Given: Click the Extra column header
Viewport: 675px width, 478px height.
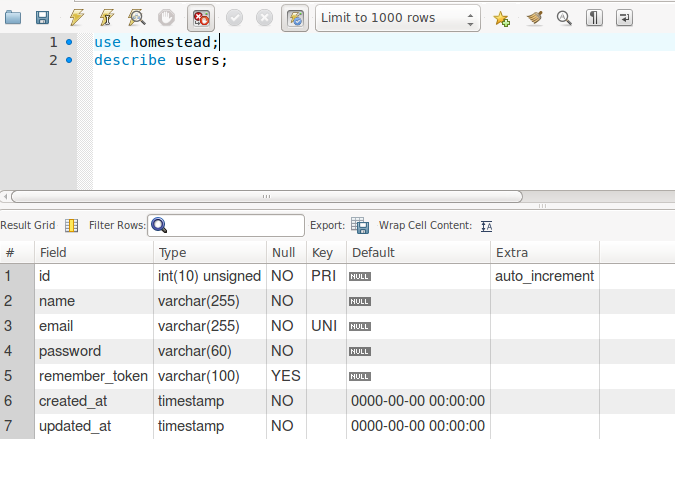Looking at the screenshot, I should (x=545, y=253).
